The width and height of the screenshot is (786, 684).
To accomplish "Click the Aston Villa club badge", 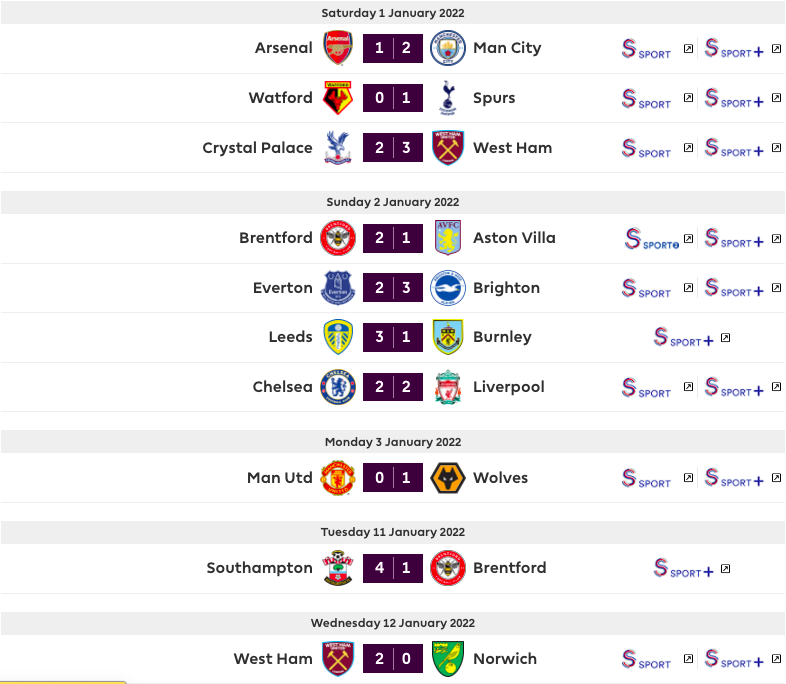I will pos(447,238).
